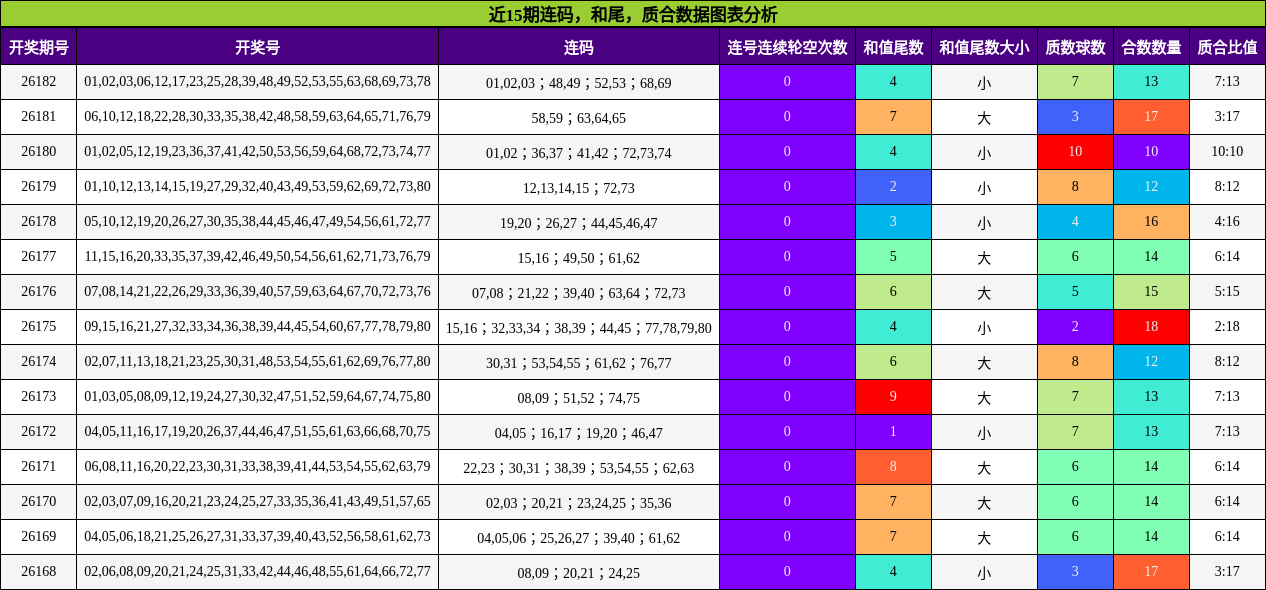
Task: Select issue number 26177
Action: click(39, 257)
